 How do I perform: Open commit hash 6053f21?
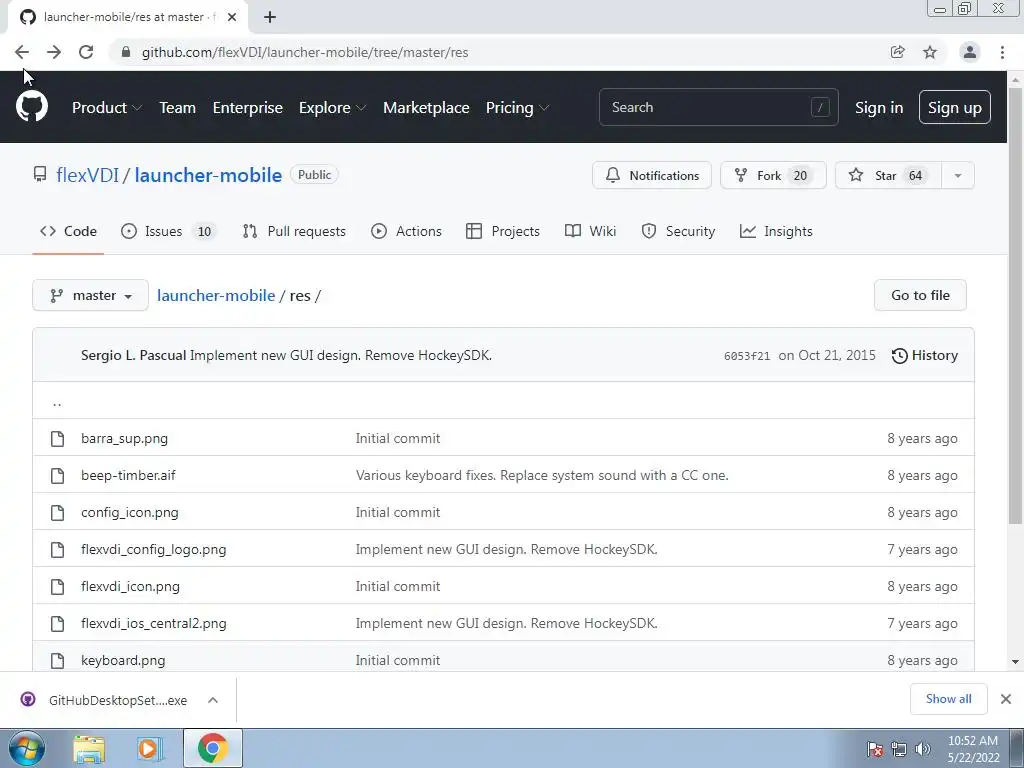(x=746, y=356)
